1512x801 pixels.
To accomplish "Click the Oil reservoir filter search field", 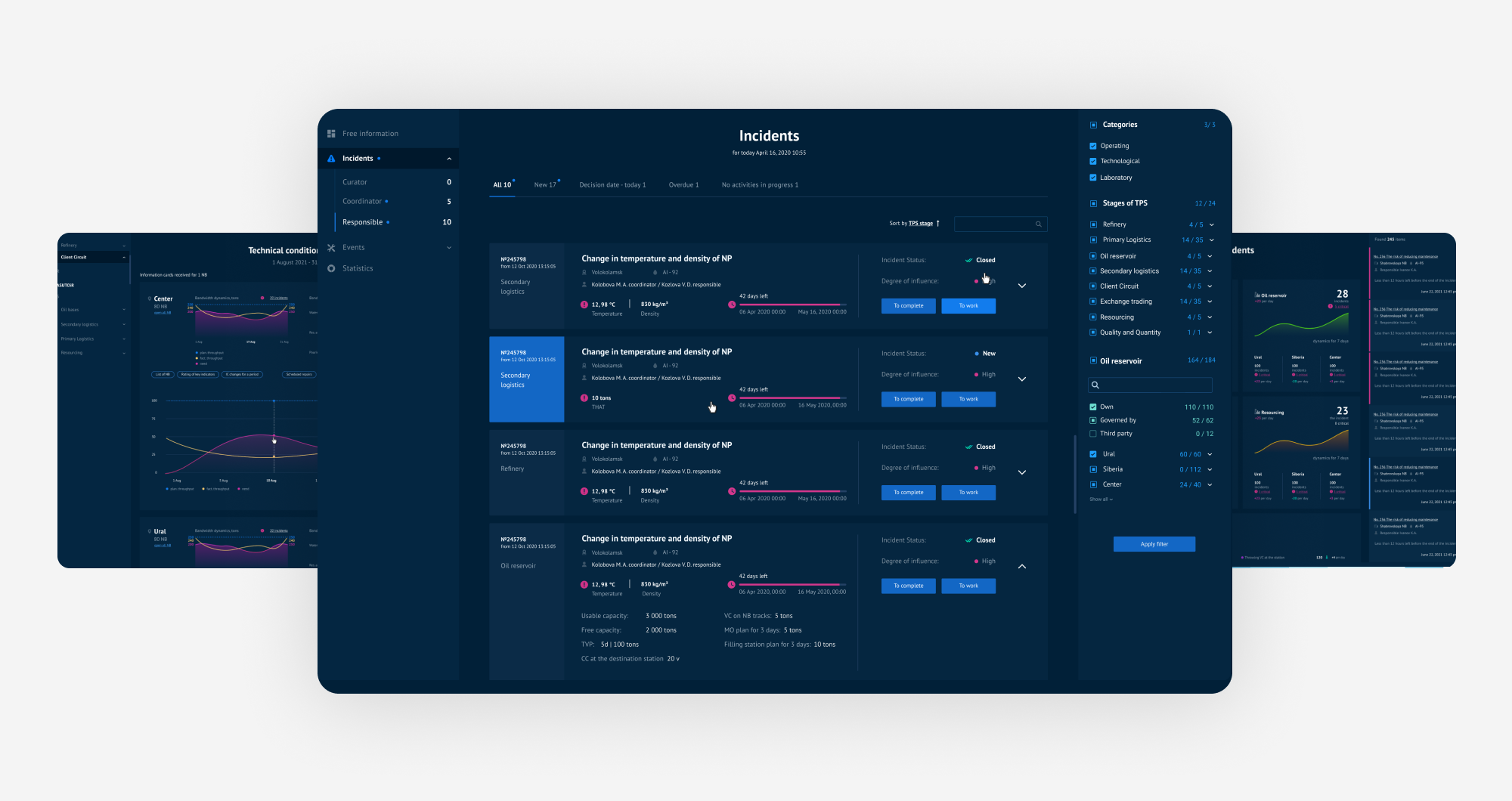I will click(x=1150, y=385).
